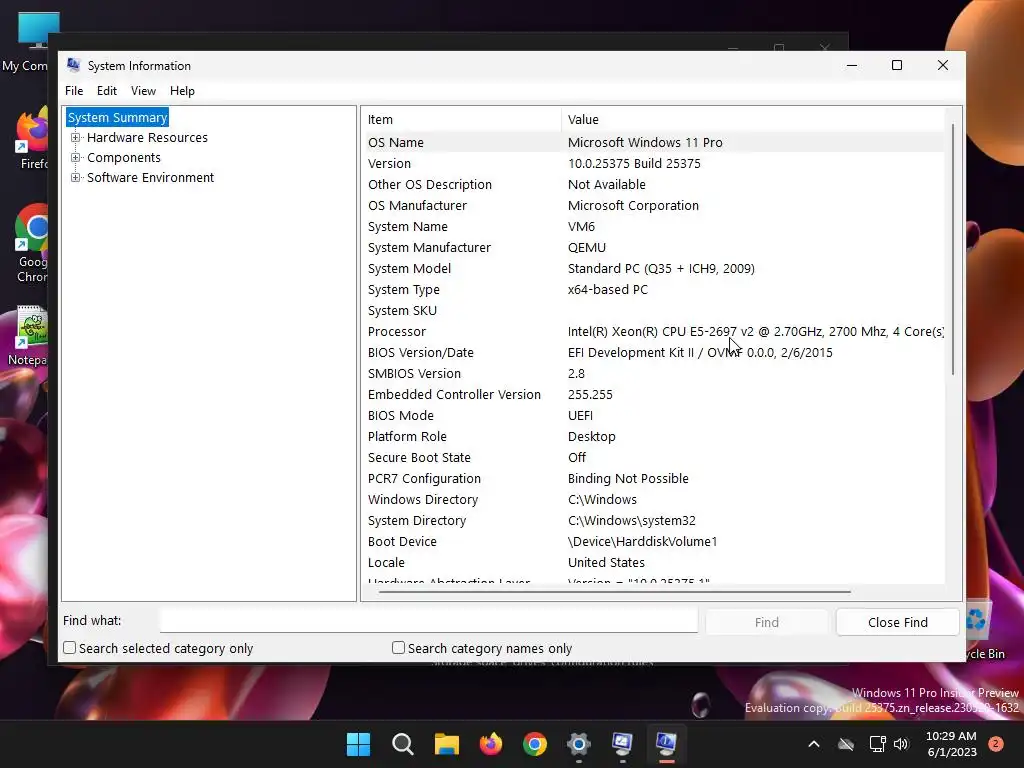Select the System SKU row
The width and height of the screenshot is (1024, 768).
(654, 310)
